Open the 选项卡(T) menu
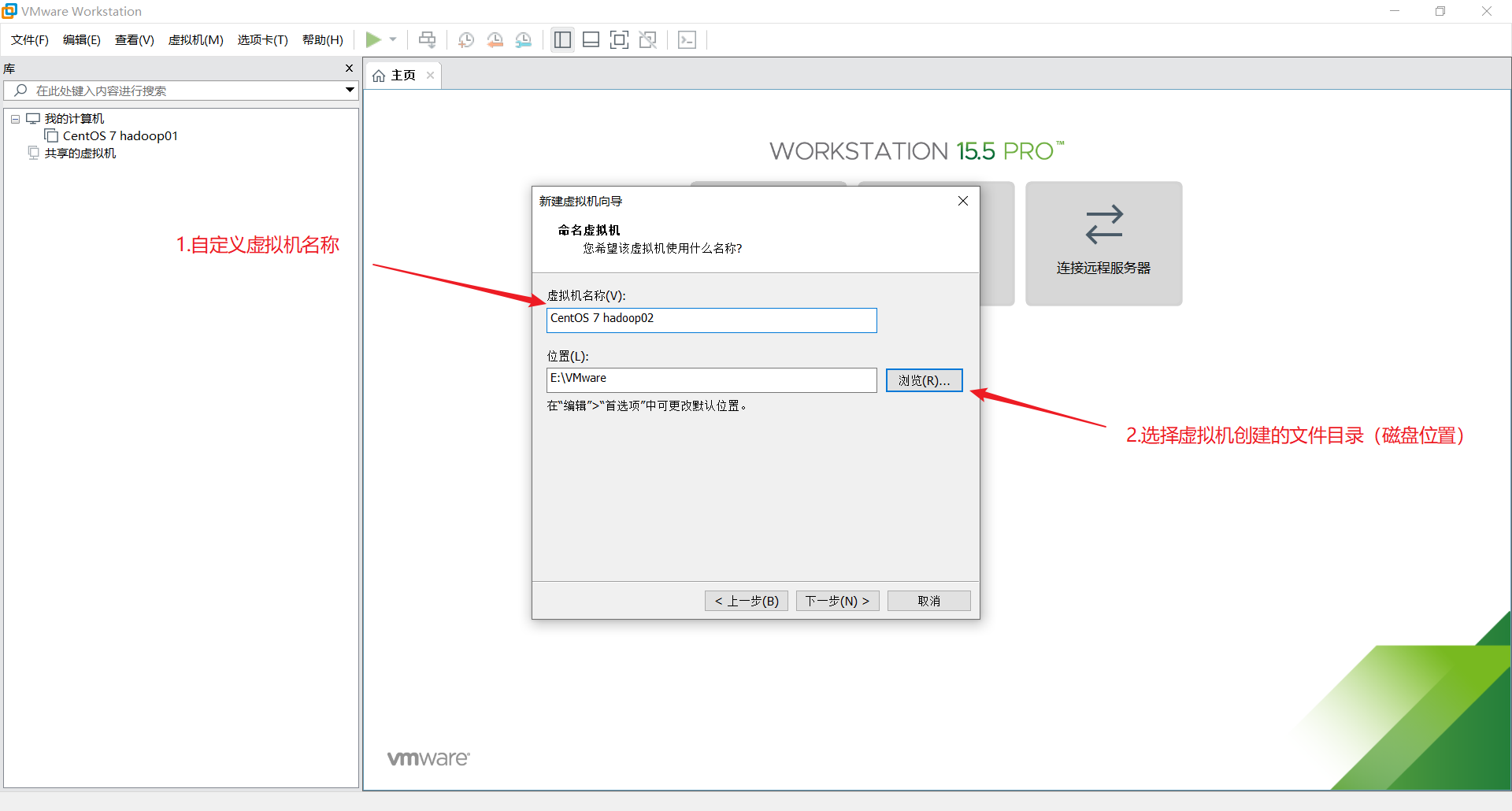 (x=263, y=39)
